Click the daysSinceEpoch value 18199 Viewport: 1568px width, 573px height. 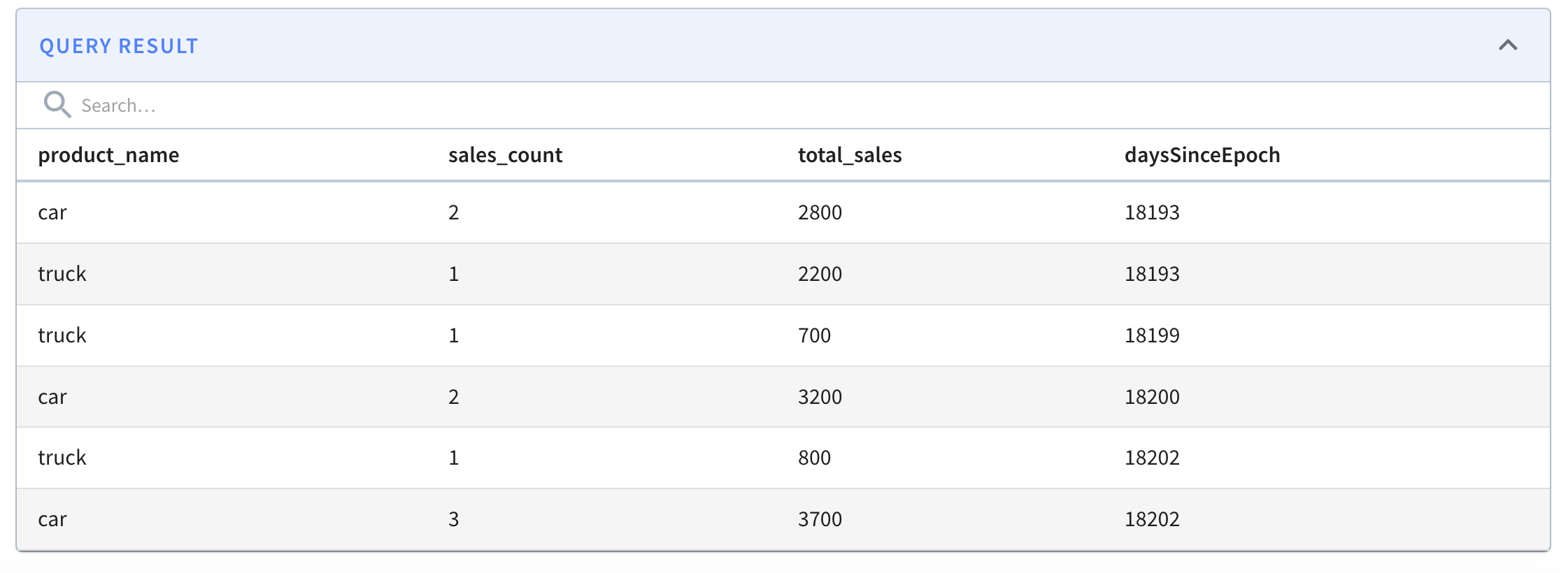(1151, 335)
